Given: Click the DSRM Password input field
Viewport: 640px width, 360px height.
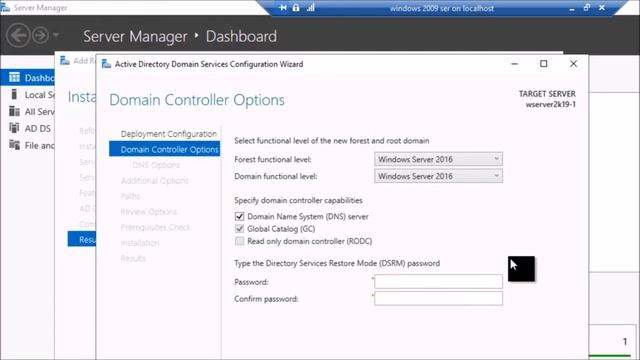Looking at the screenshot, I should [438, 282].
